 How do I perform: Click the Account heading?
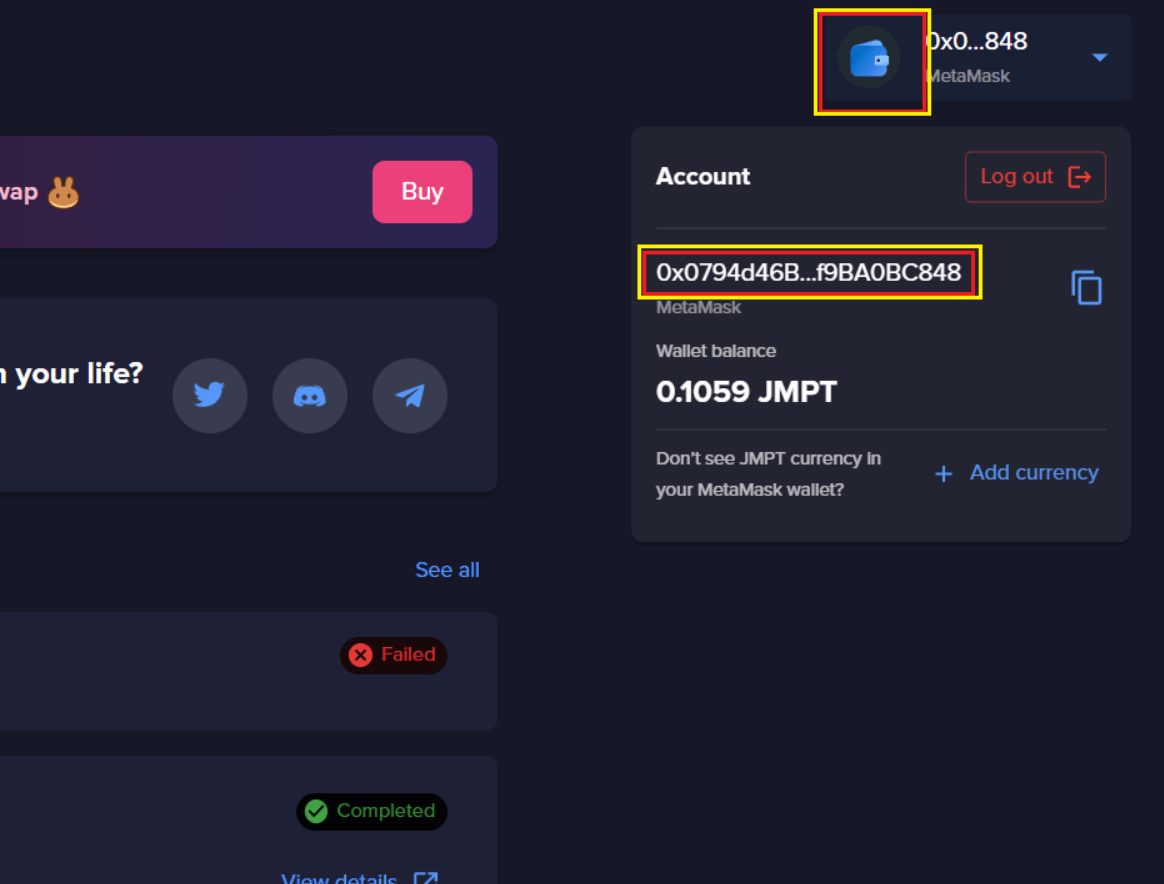[x=703, y=177]
